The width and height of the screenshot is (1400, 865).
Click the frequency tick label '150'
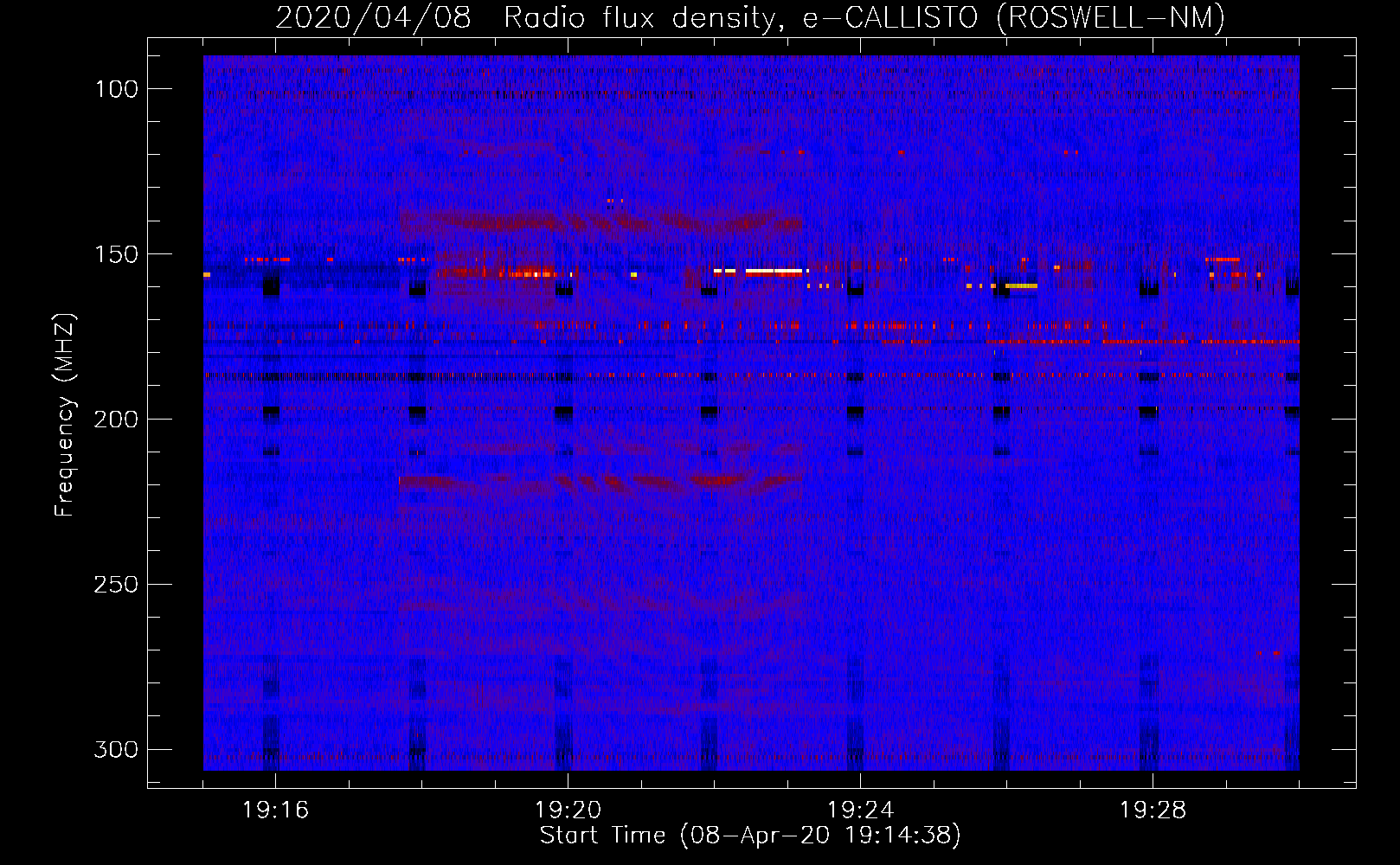[x=116, y=254]
